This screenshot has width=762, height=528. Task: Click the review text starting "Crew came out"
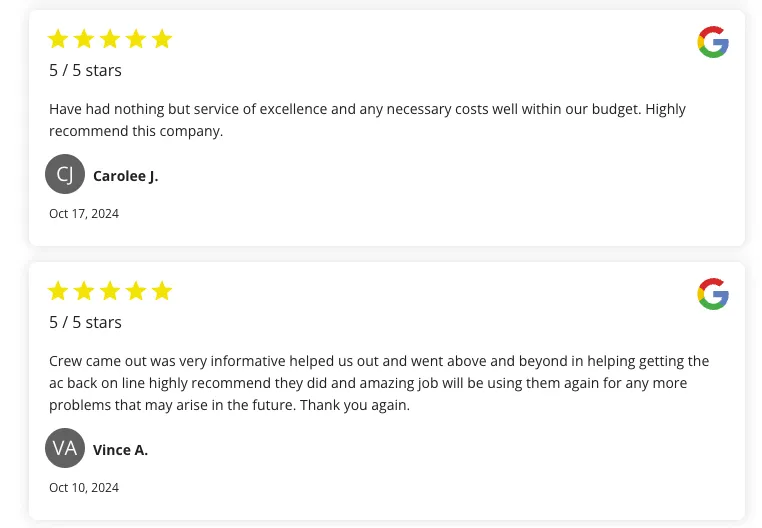point(379,383)
